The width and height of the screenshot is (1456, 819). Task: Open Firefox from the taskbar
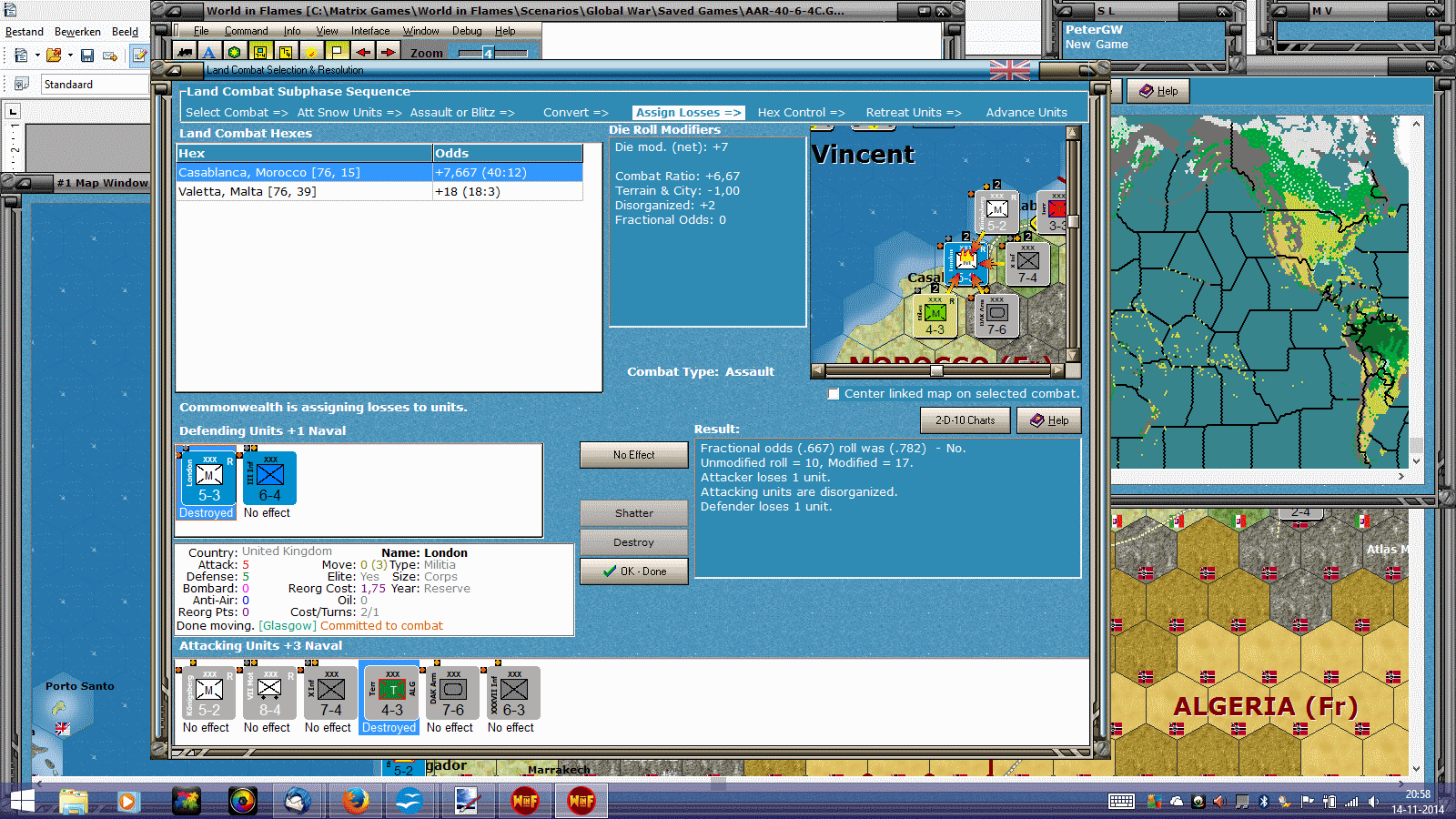355,801
